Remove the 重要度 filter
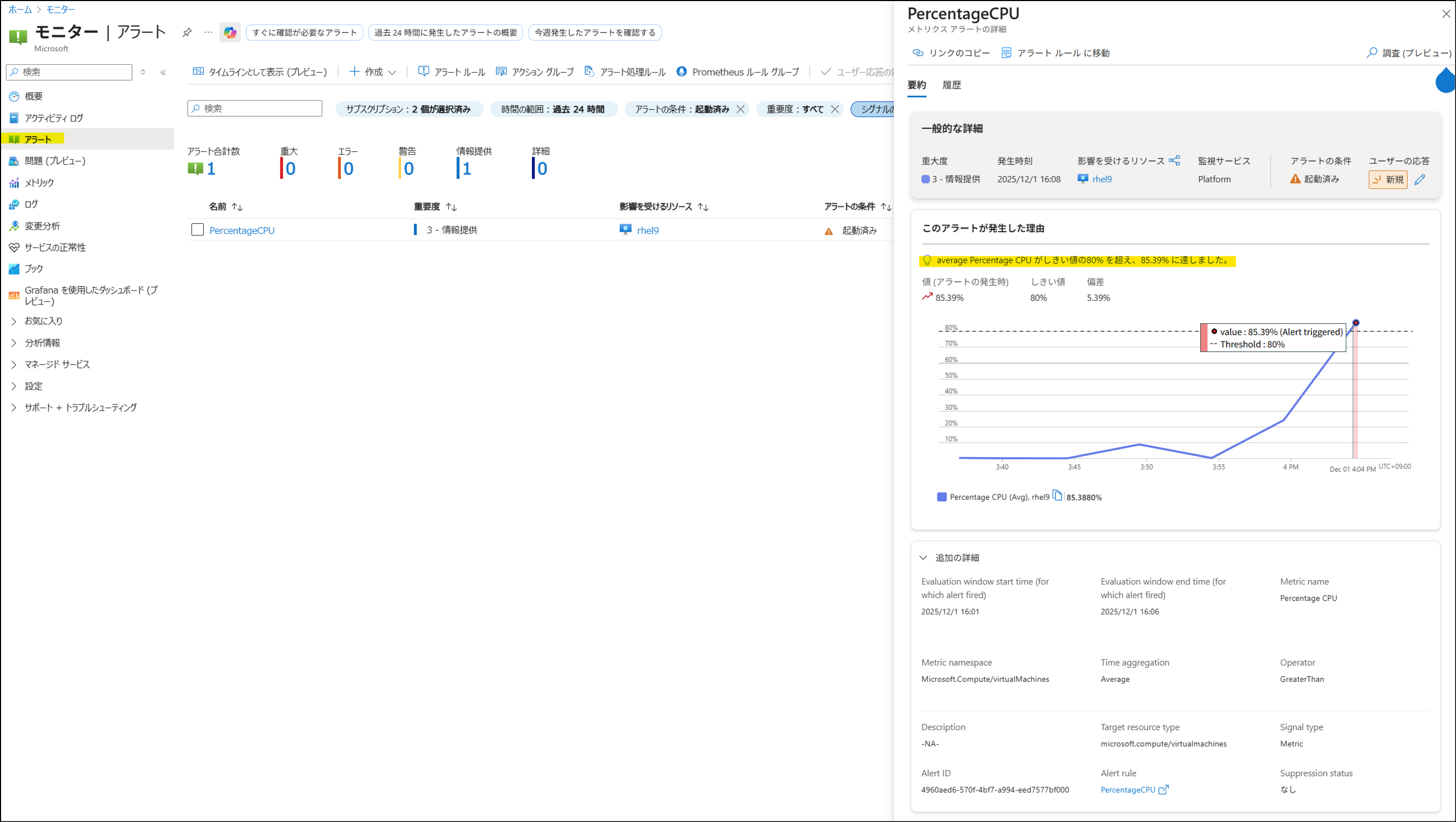 [x=835, y=109]
